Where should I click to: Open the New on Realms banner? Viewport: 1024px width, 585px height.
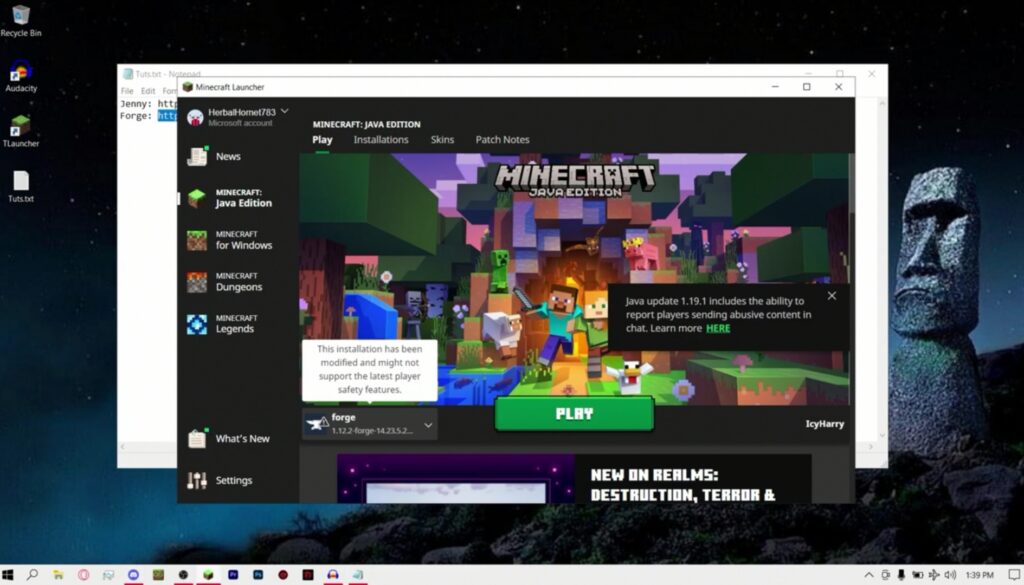point(574,479)
